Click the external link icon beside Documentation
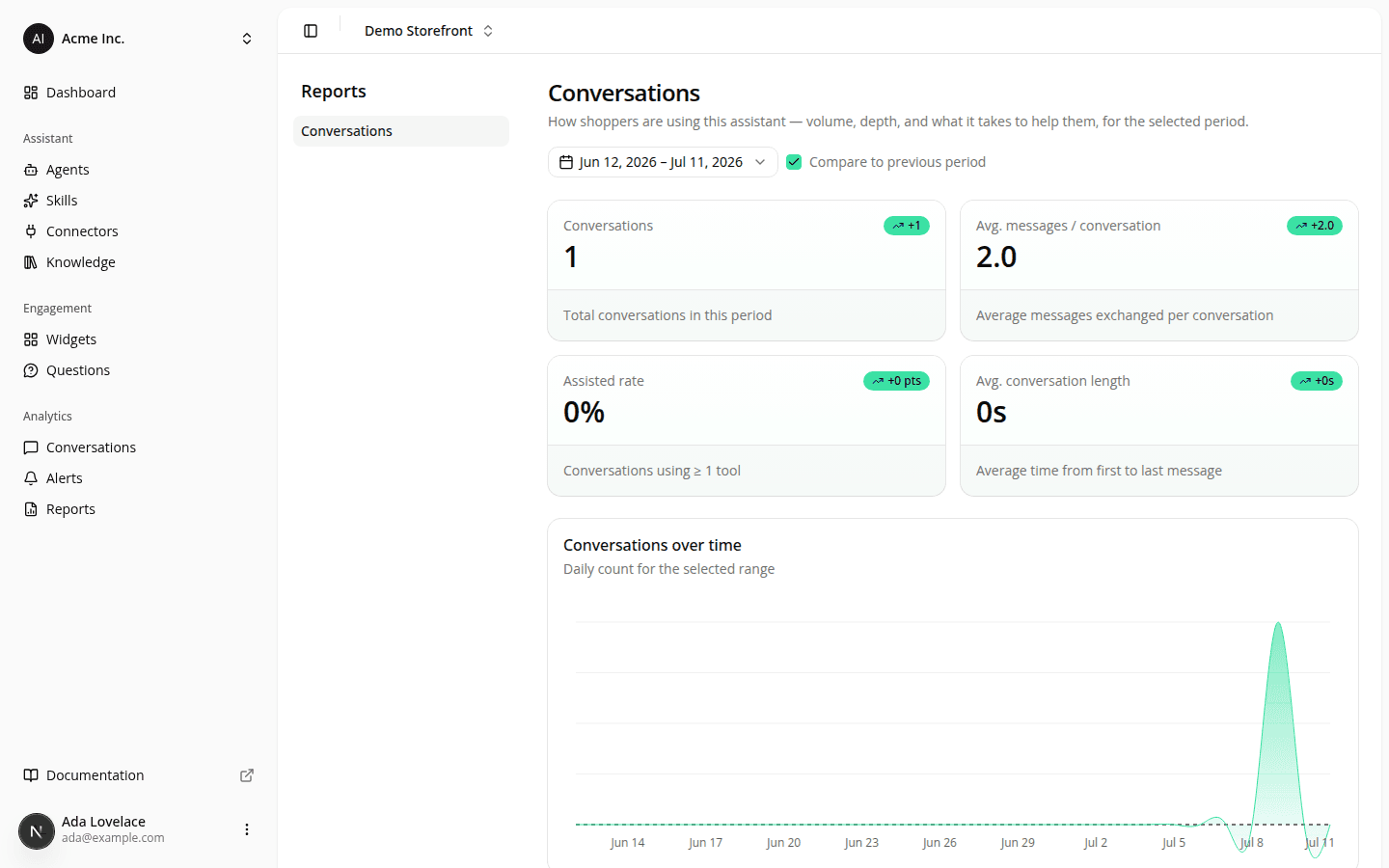This screenshot has width=1389, height=868. (247, 775)
